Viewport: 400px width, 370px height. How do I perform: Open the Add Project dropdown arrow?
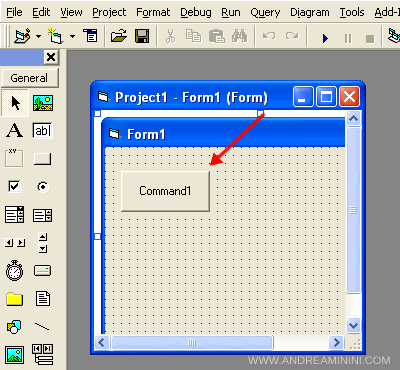pyautogui.click(x=39, y=36)
